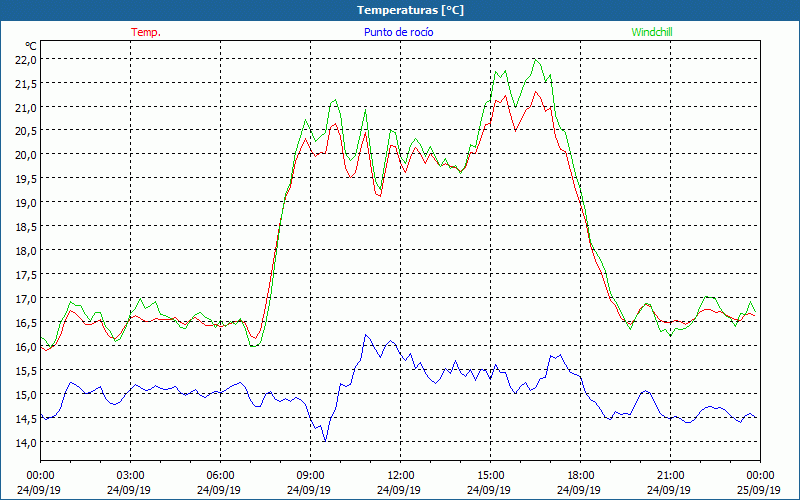
Task: Click the 19,0 y-axis value
Action: [26, 203]
